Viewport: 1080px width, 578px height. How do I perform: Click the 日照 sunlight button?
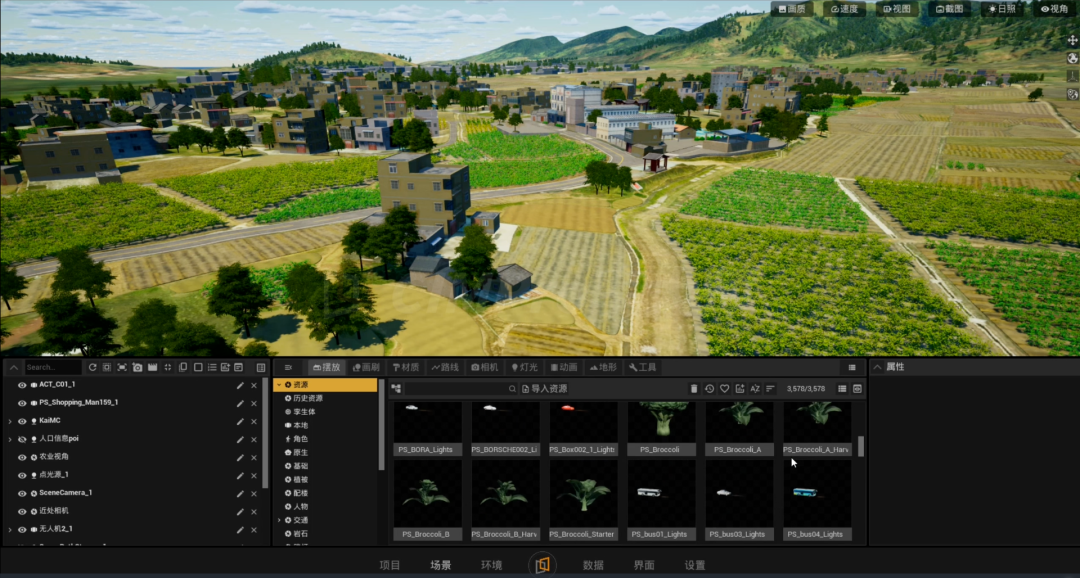[1002, 9]
